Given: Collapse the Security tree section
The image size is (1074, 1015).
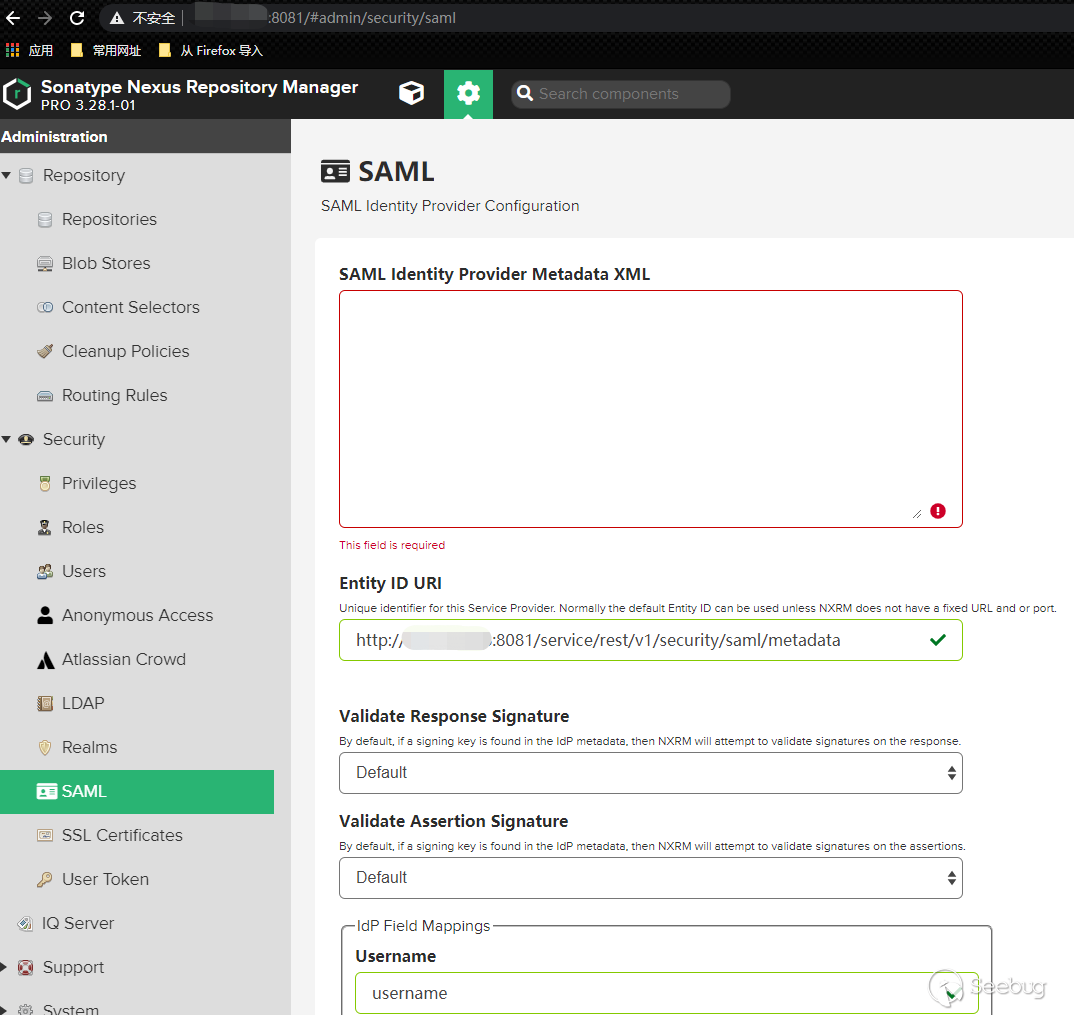Looking at the screenshot, I should (7, 440).
